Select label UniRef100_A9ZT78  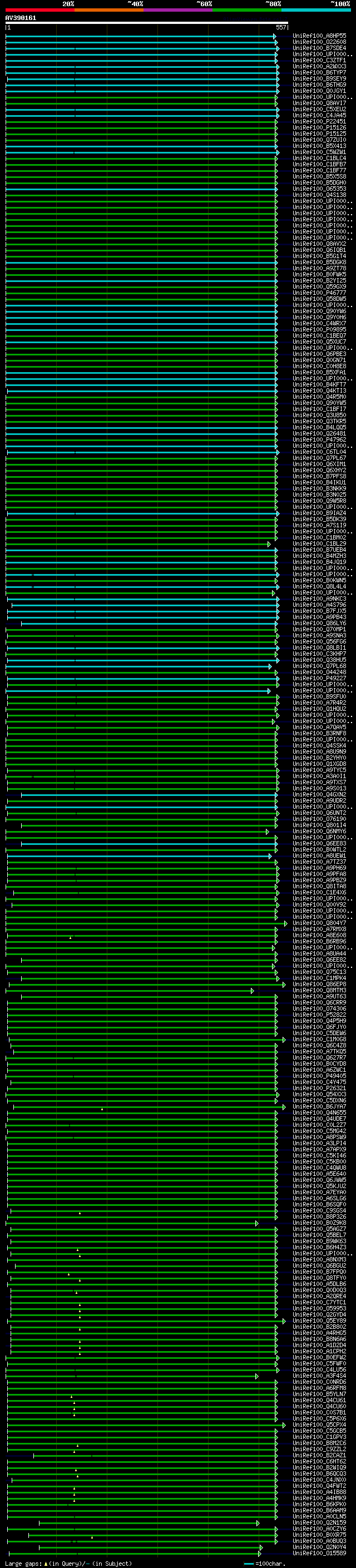[319, 269]
